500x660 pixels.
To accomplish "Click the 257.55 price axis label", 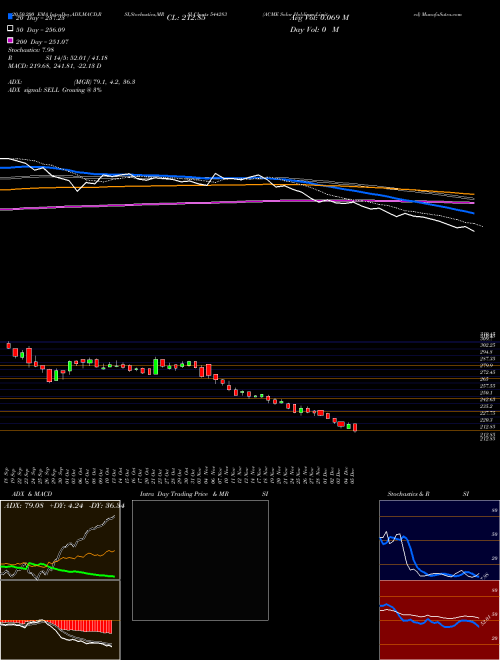I will 488,386.
